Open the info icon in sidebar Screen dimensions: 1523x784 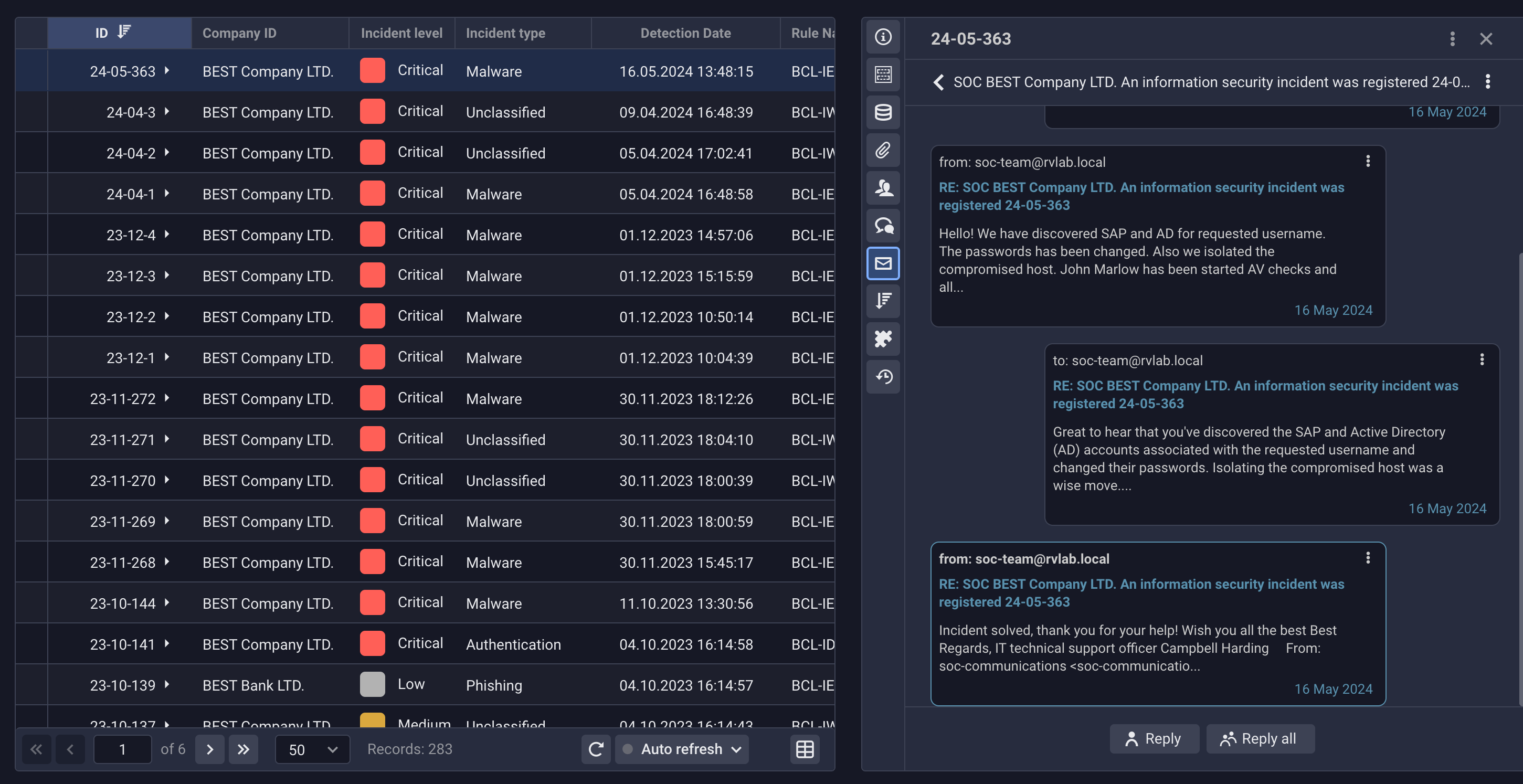tap(883, 37)
